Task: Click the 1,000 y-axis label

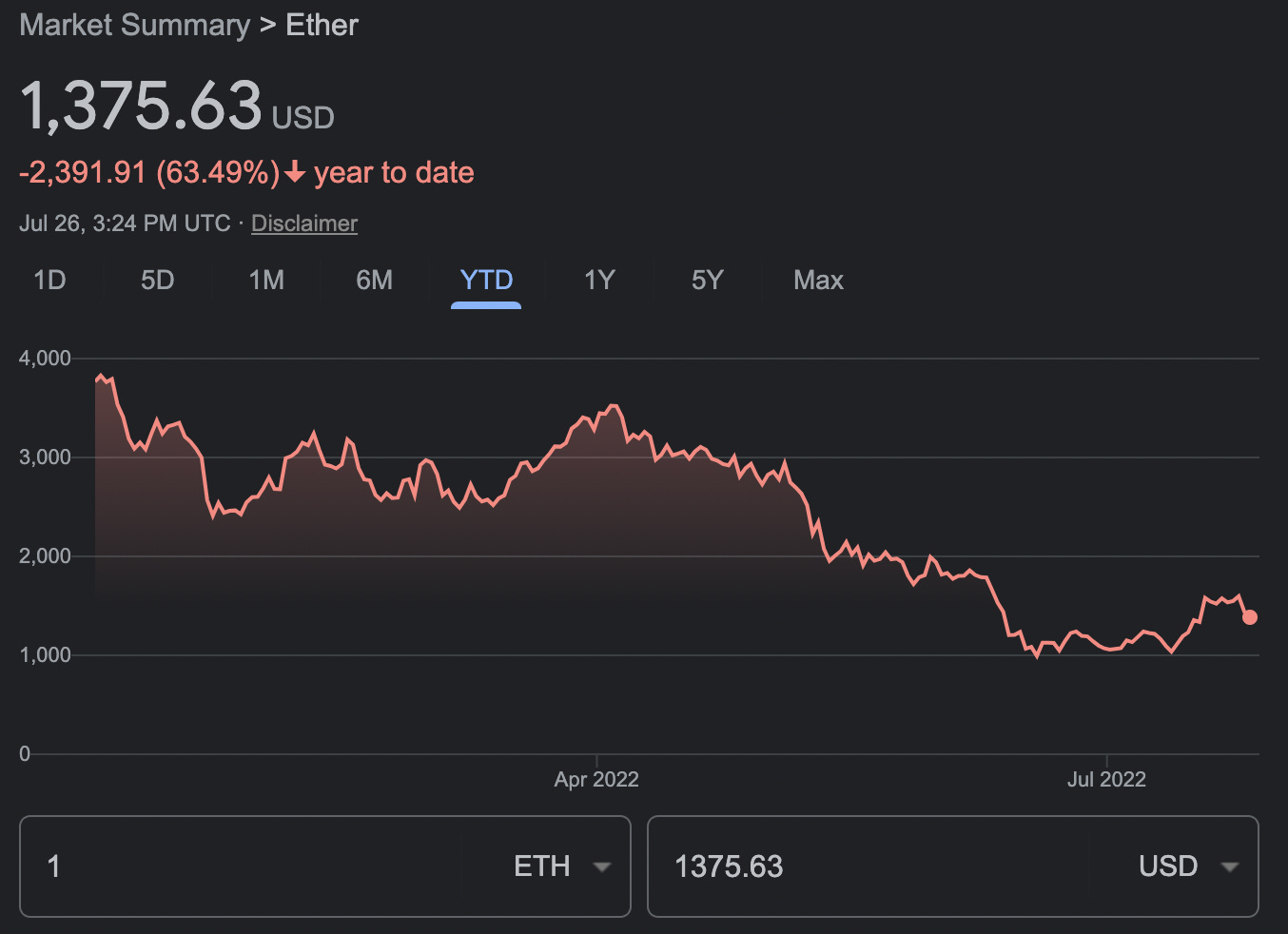Action: pyautogui.click(x=45, y=655)
